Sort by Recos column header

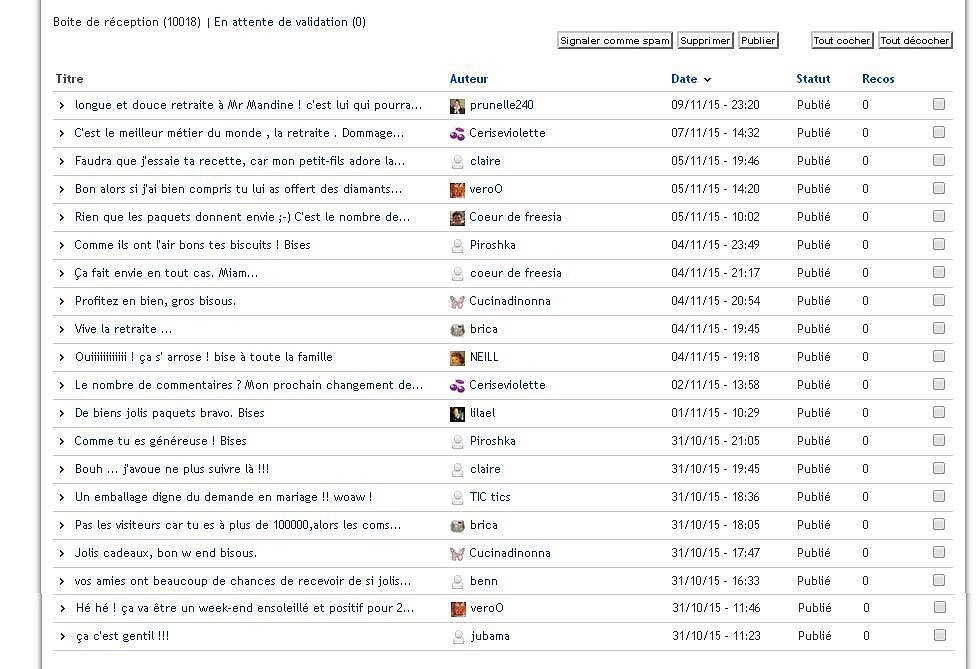pyautogui.click(x=878, y=79)
